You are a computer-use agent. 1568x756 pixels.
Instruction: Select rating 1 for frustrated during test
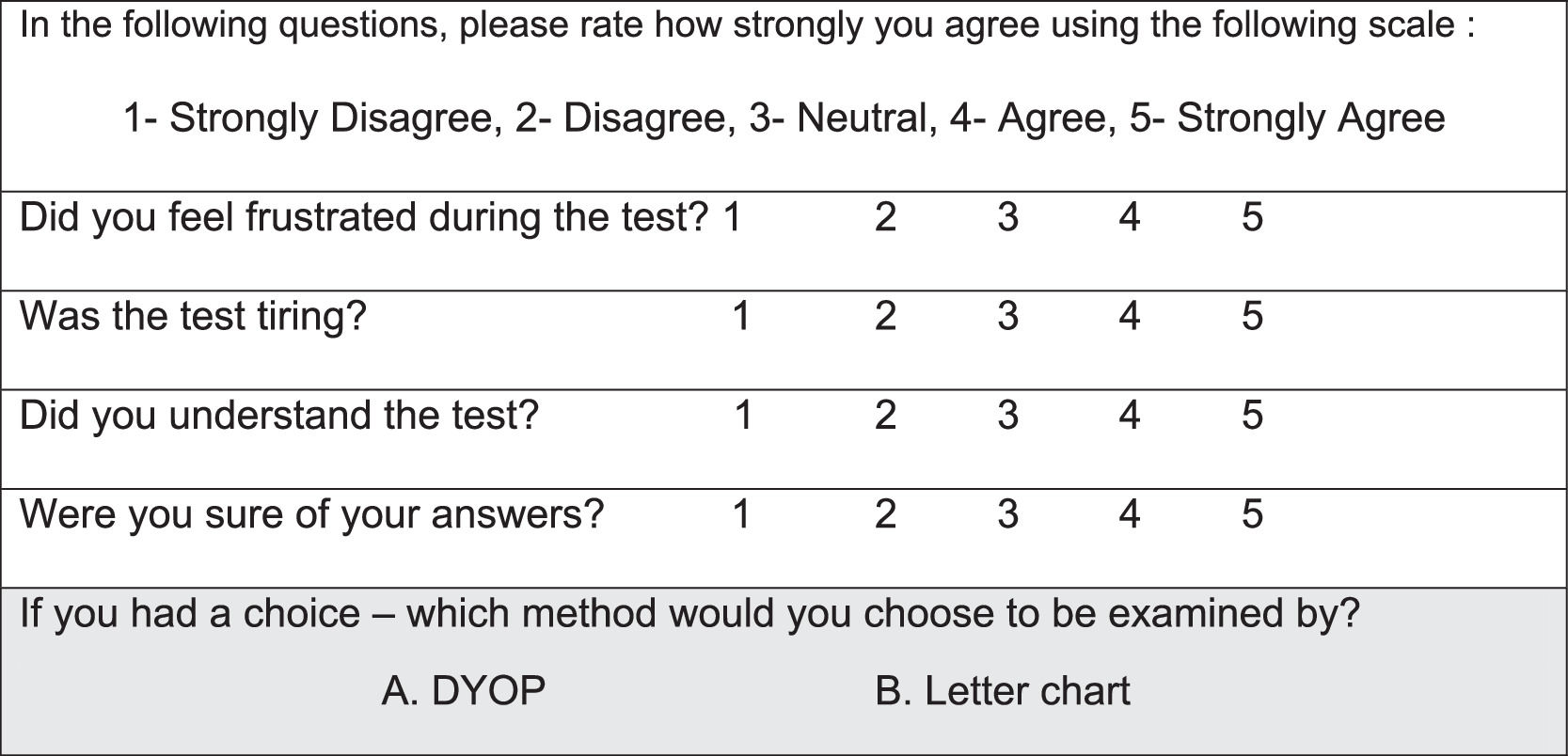pyautogui.click(x=733, y=218)
